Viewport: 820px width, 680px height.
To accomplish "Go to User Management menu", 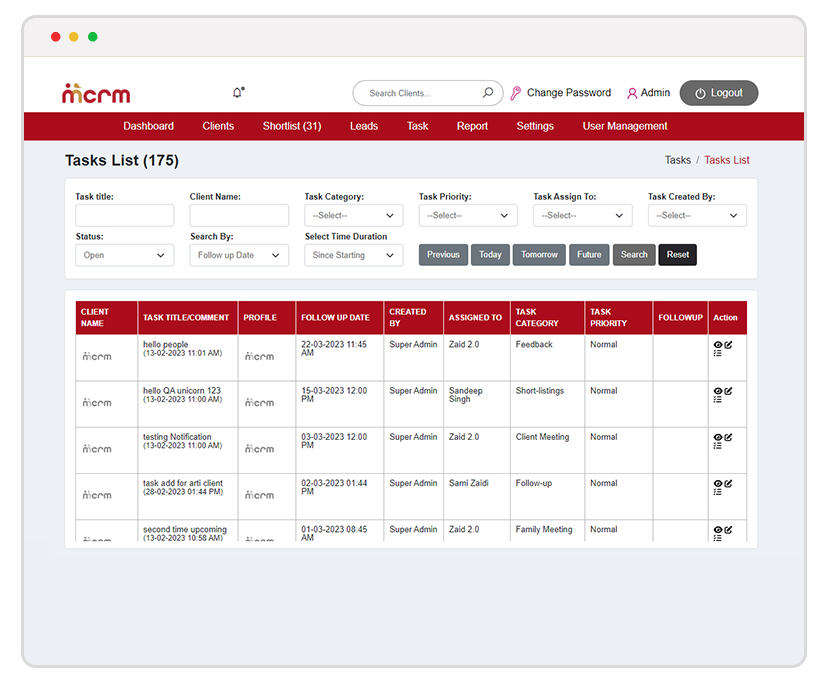I will 625,126.
